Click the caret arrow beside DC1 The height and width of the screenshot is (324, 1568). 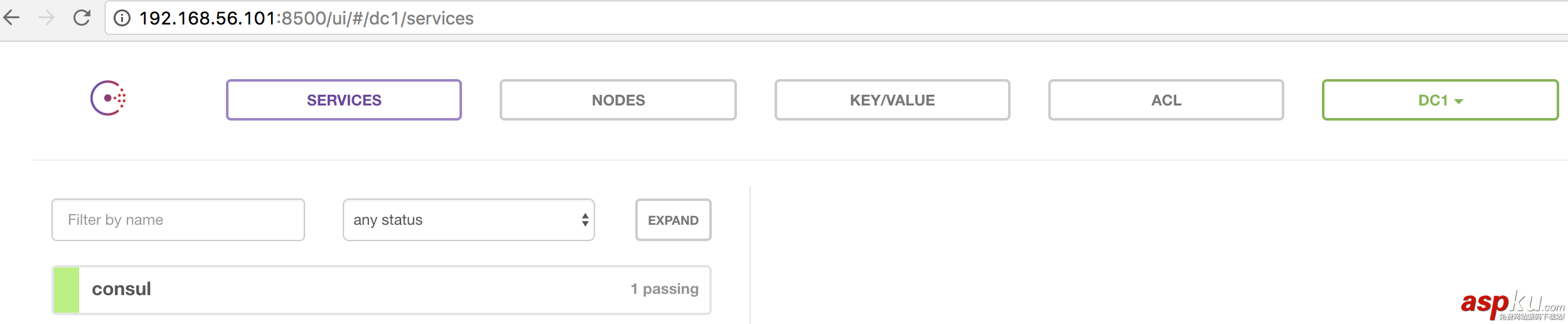click(x=1459, y=101)
